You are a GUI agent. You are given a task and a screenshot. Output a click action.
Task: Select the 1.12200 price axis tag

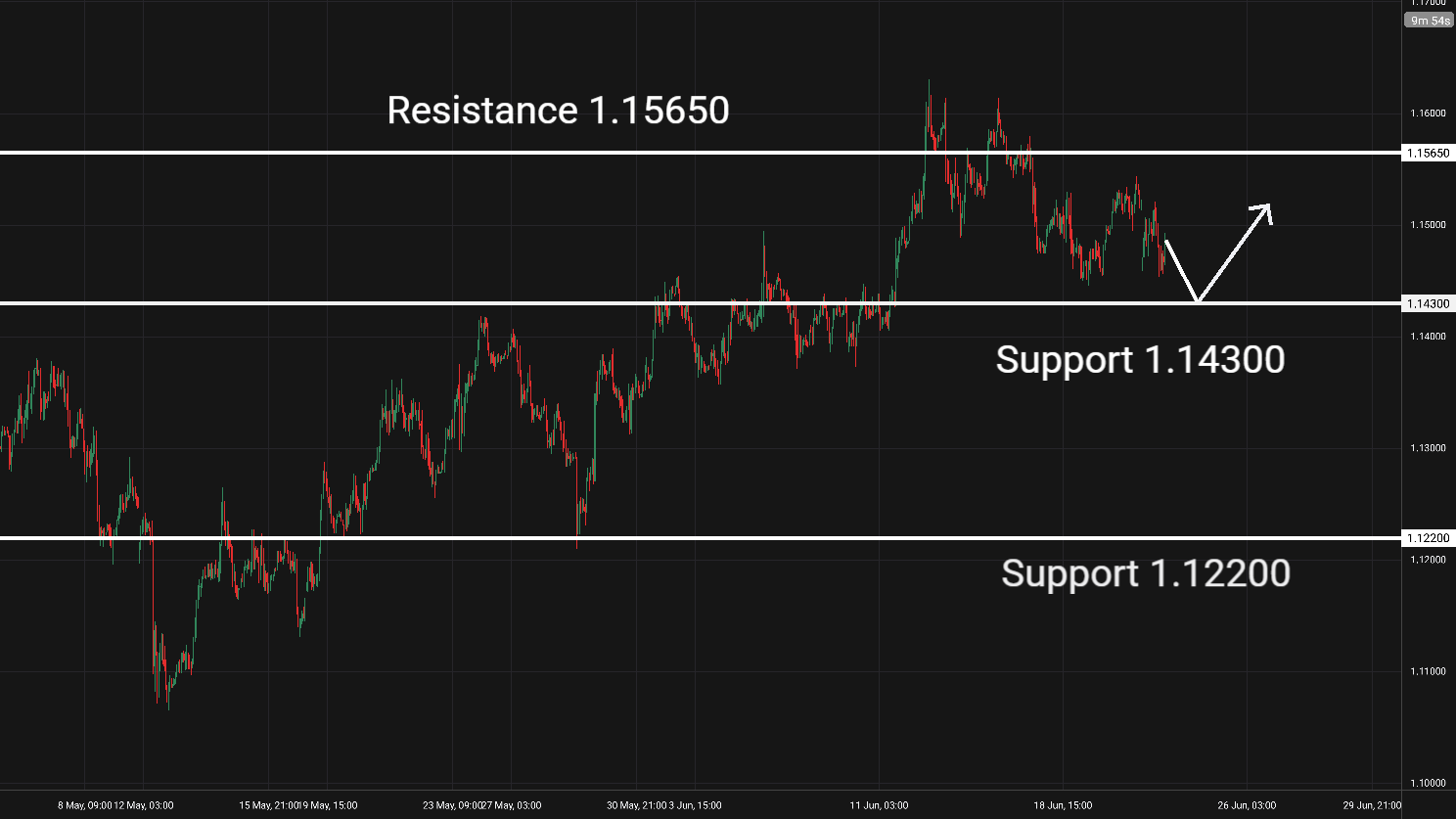pos(1428,538)
